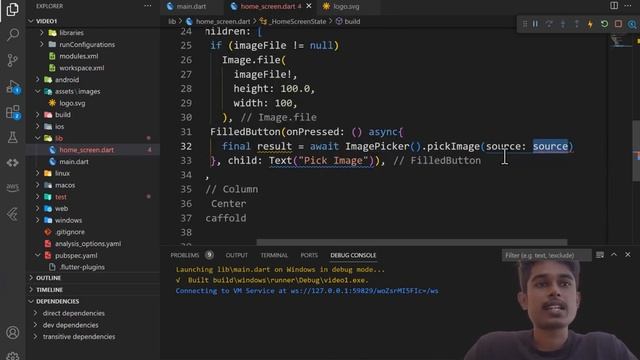Restart the debug session
The image size is (640, 360).
(x=604, y=24)
